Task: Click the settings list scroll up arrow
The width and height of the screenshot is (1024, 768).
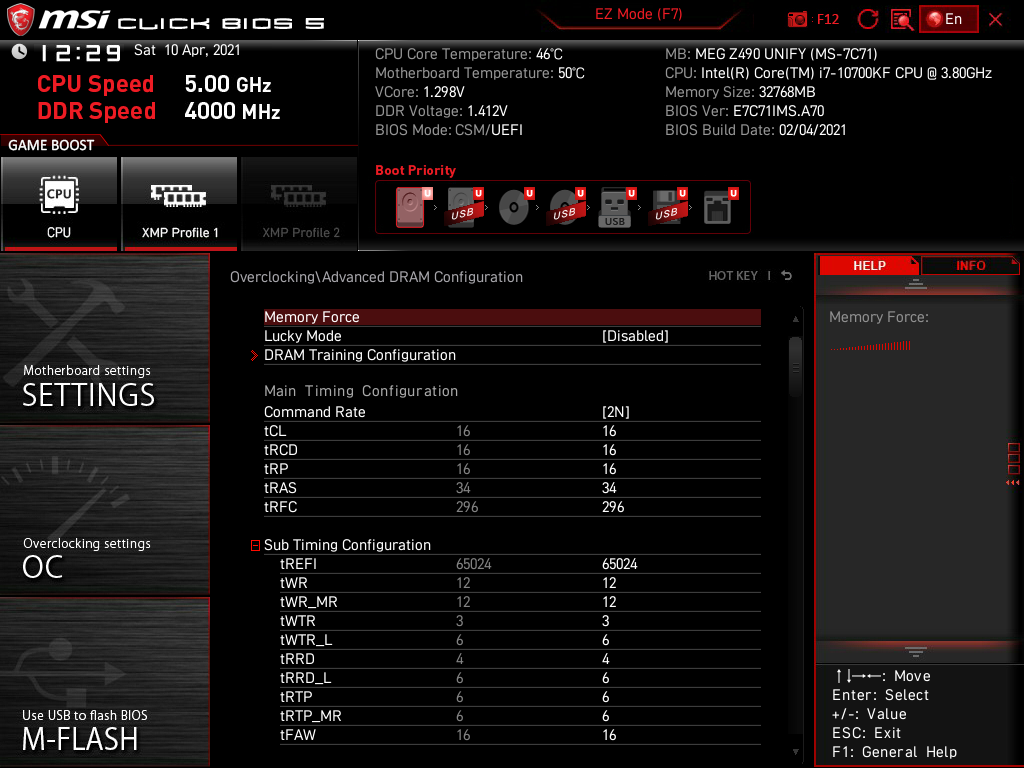Action: point(795,319)
